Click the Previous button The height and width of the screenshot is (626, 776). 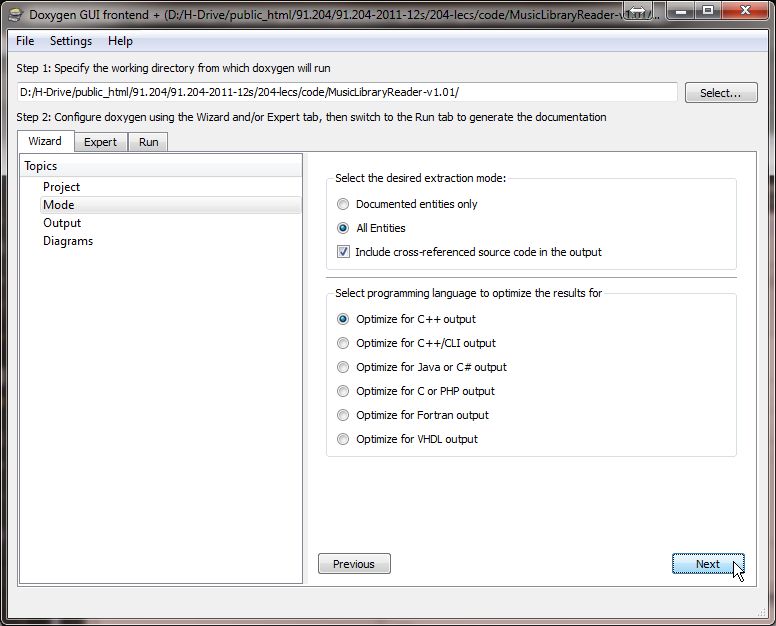[354, 564]
